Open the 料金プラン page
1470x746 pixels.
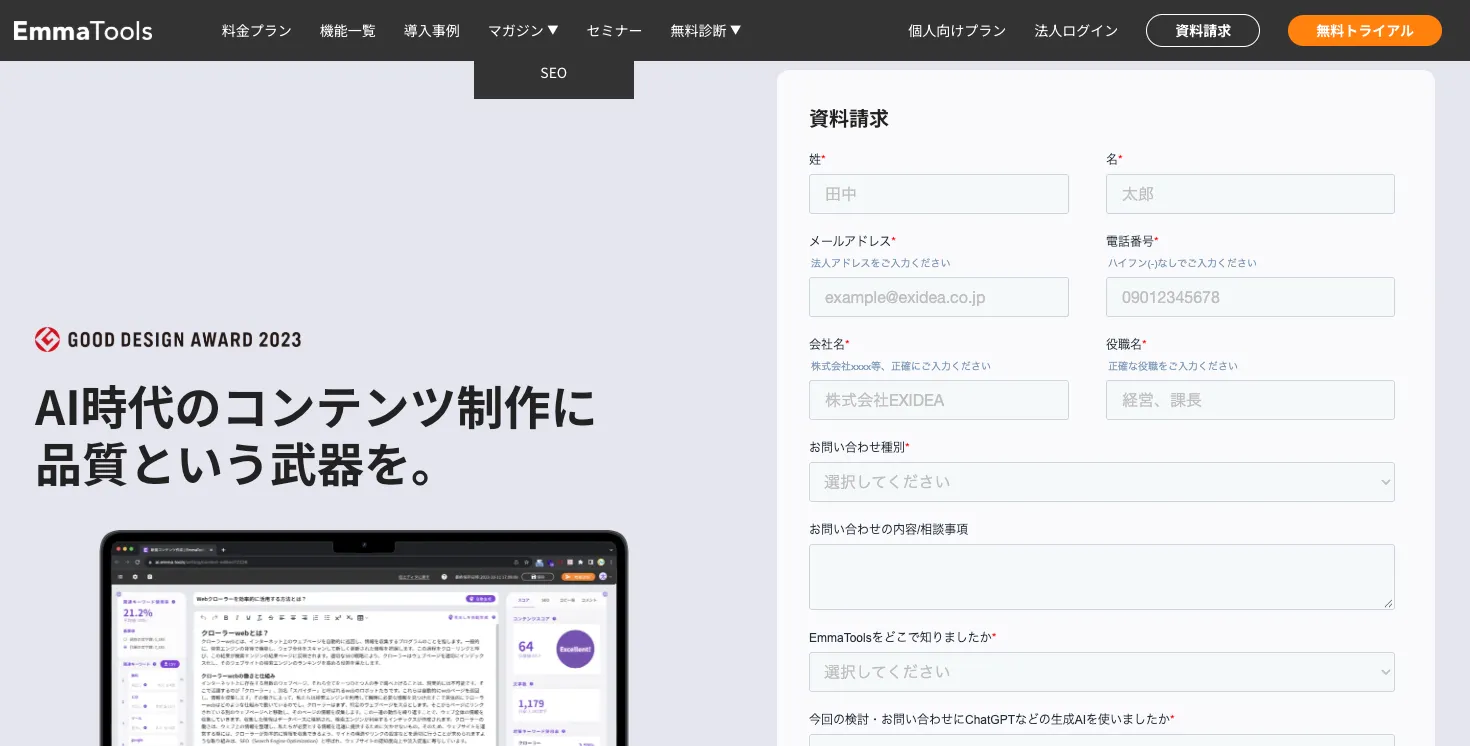point(257,31)
